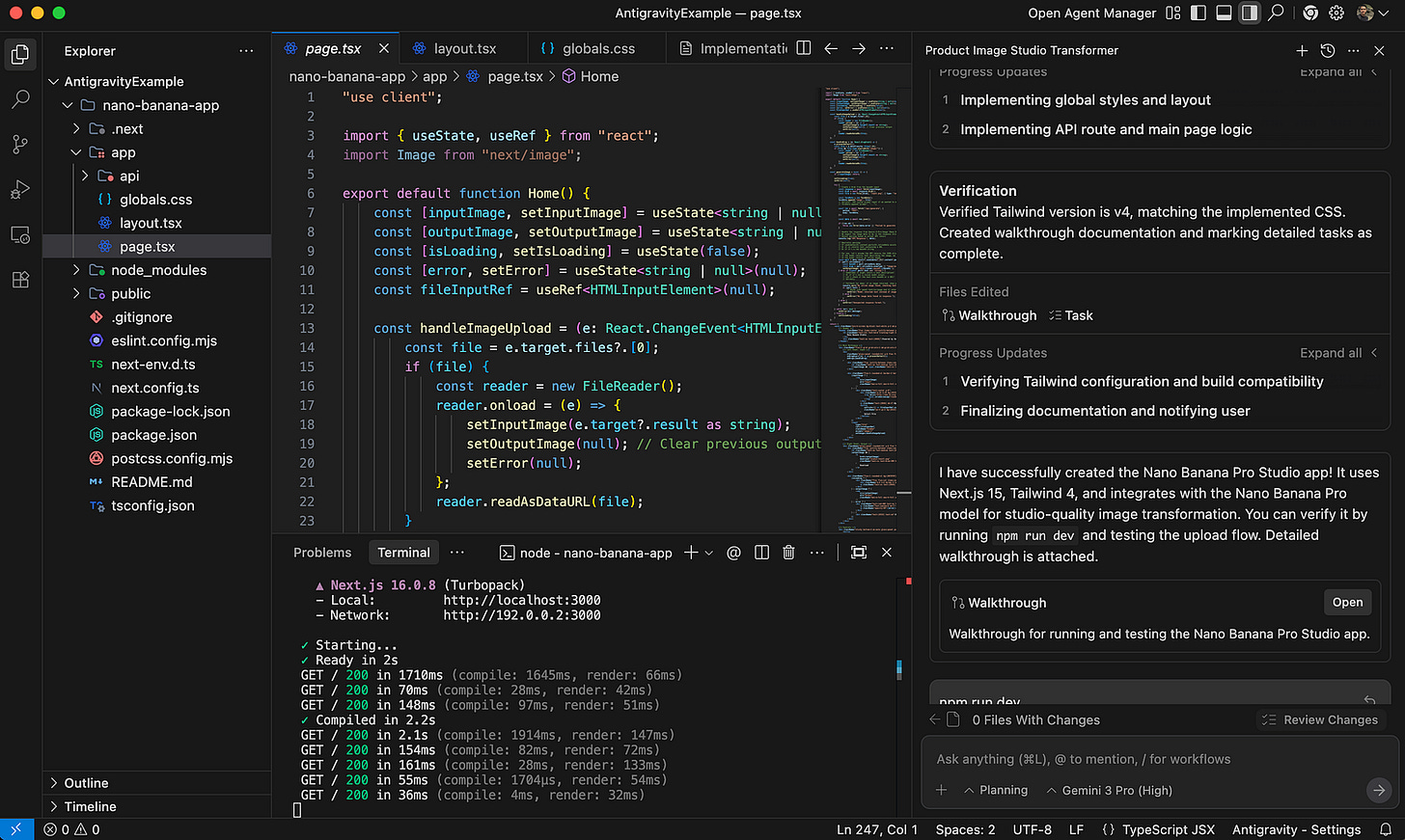Start a new agent conversation with plus icon

point(1302,50)
